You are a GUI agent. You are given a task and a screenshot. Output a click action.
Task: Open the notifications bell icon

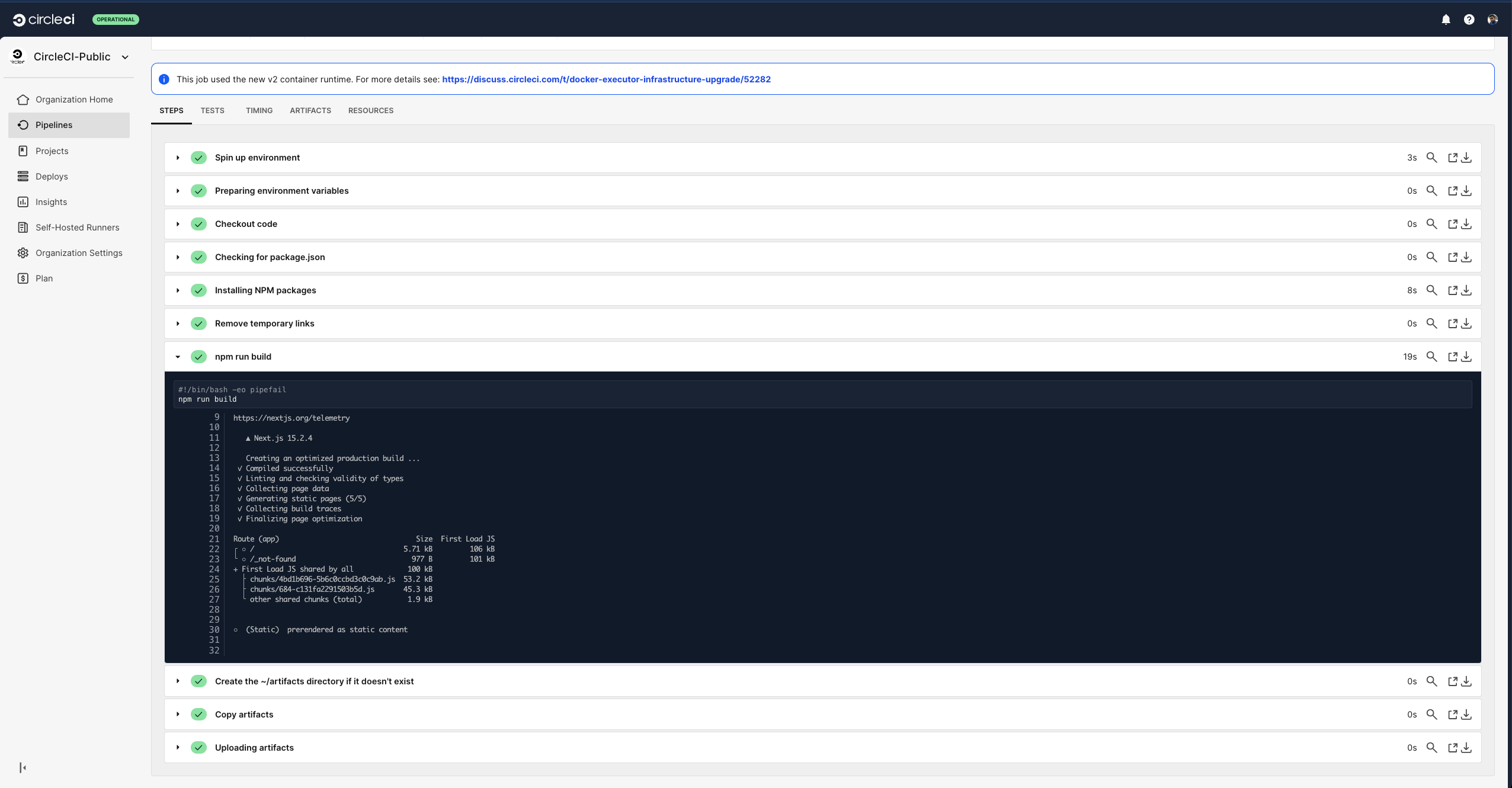1446,19
